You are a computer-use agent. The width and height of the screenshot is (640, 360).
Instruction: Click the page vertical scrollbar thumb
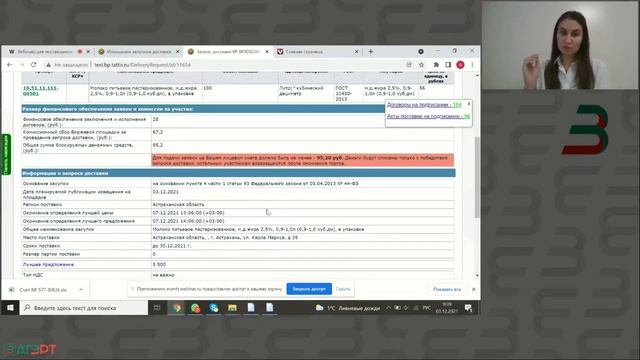[x=476, y=178]
